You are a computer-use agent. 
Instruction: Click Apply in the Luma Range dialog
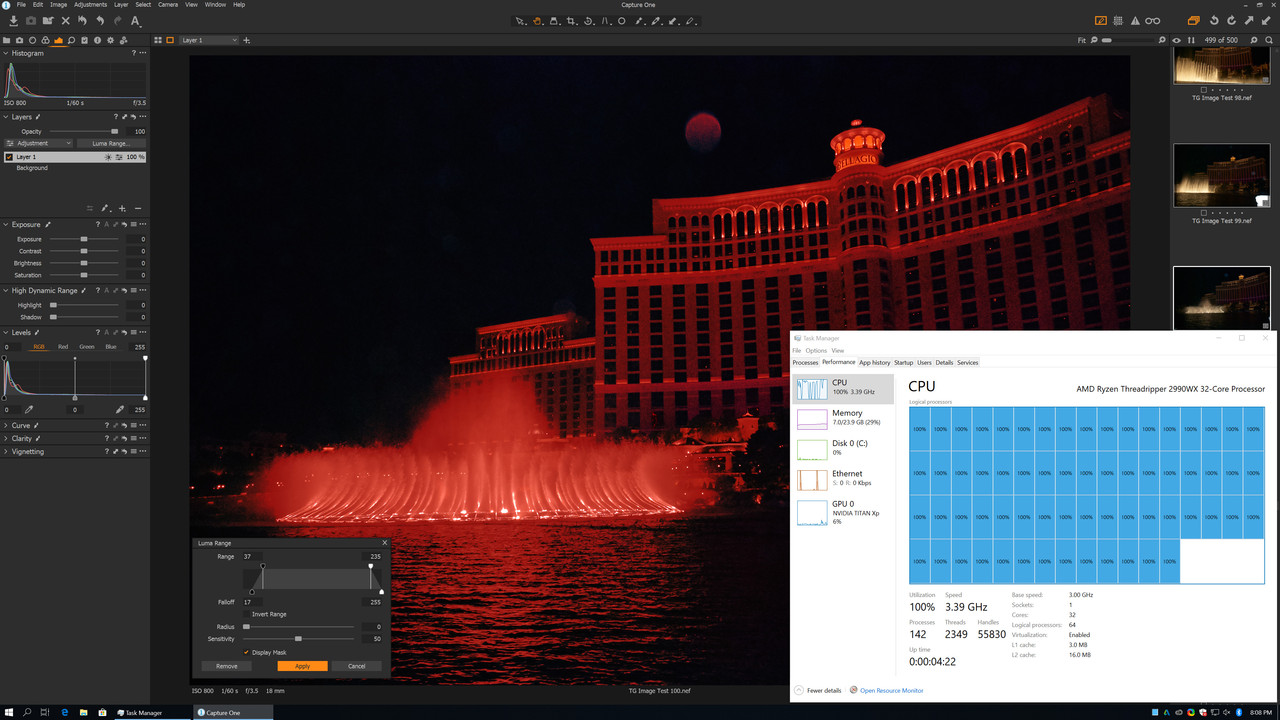tap(302, 665)
